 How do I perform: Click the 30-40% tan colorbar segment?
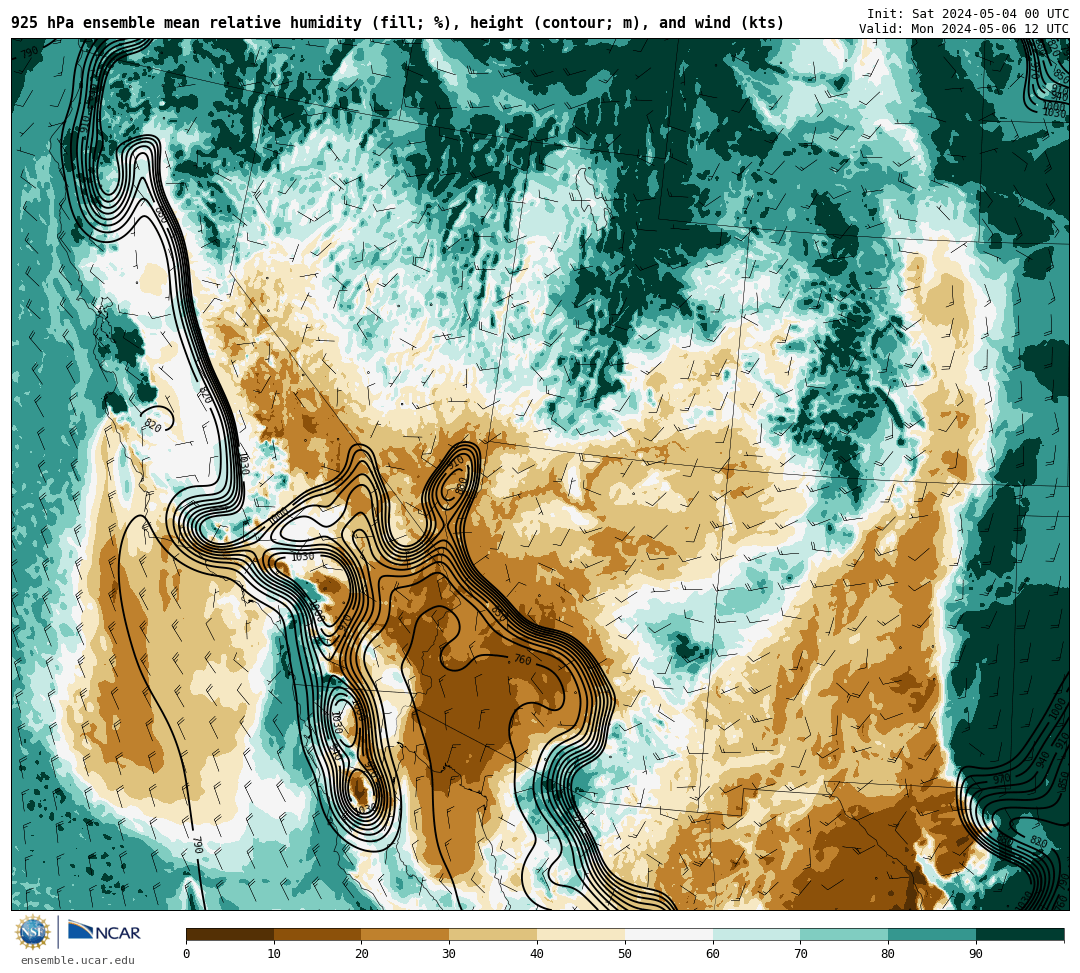point(493,934)
